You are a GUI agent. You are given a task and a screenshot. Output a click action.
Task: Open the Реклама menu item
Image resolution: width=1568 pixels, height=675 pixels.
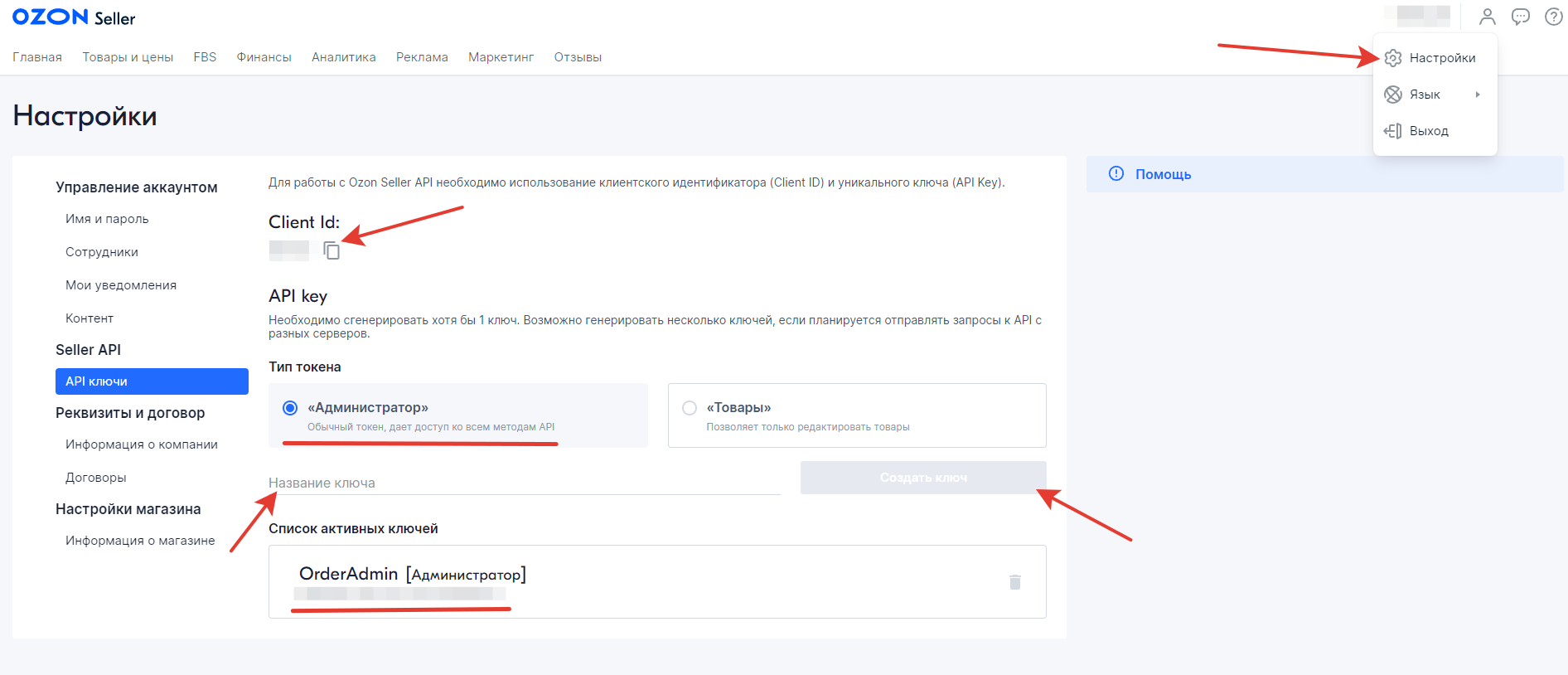click(x=422, y=57)
